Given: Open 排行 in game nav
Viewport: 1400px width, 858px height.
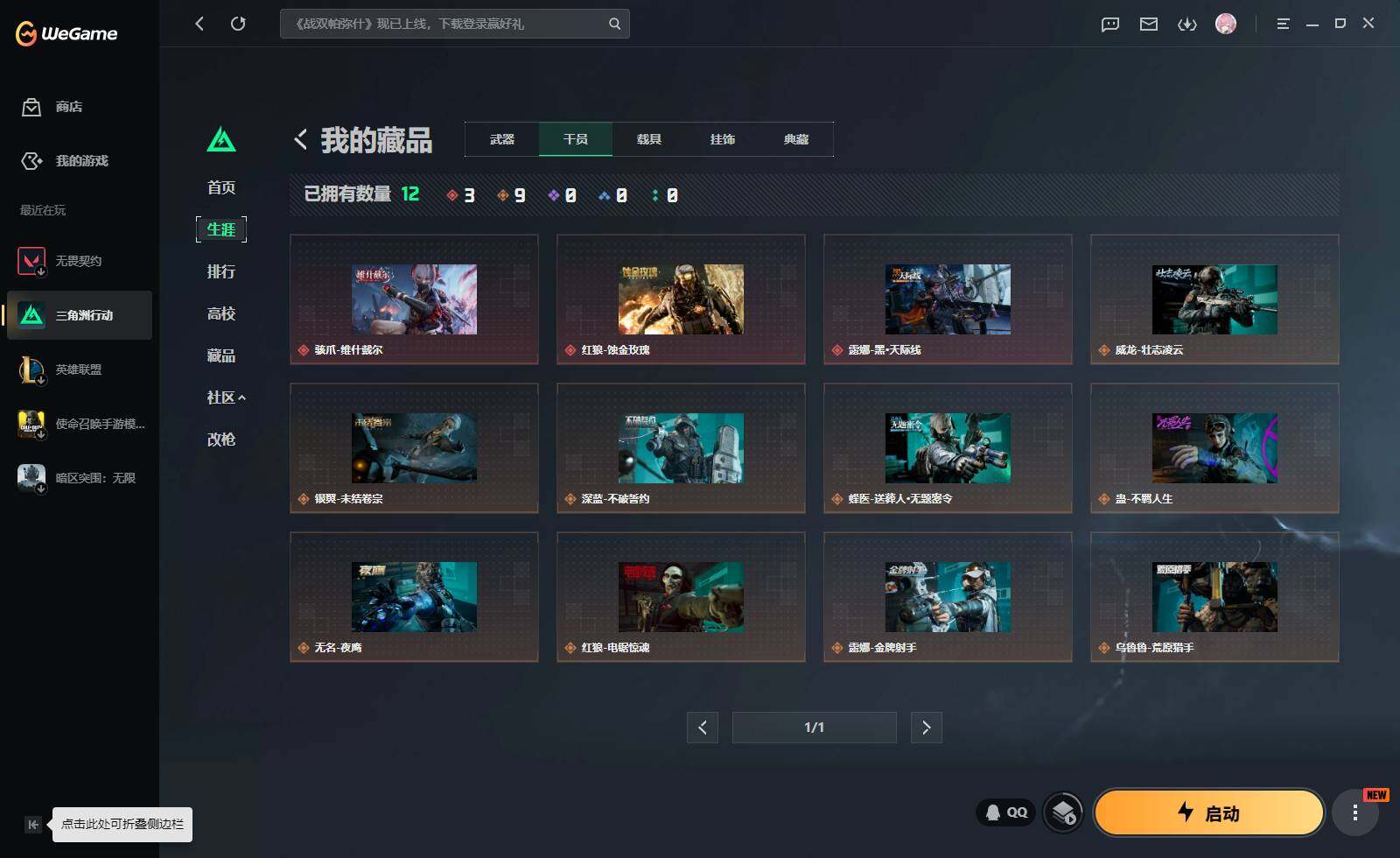Looking at the screenshot, I should point(221,271).
